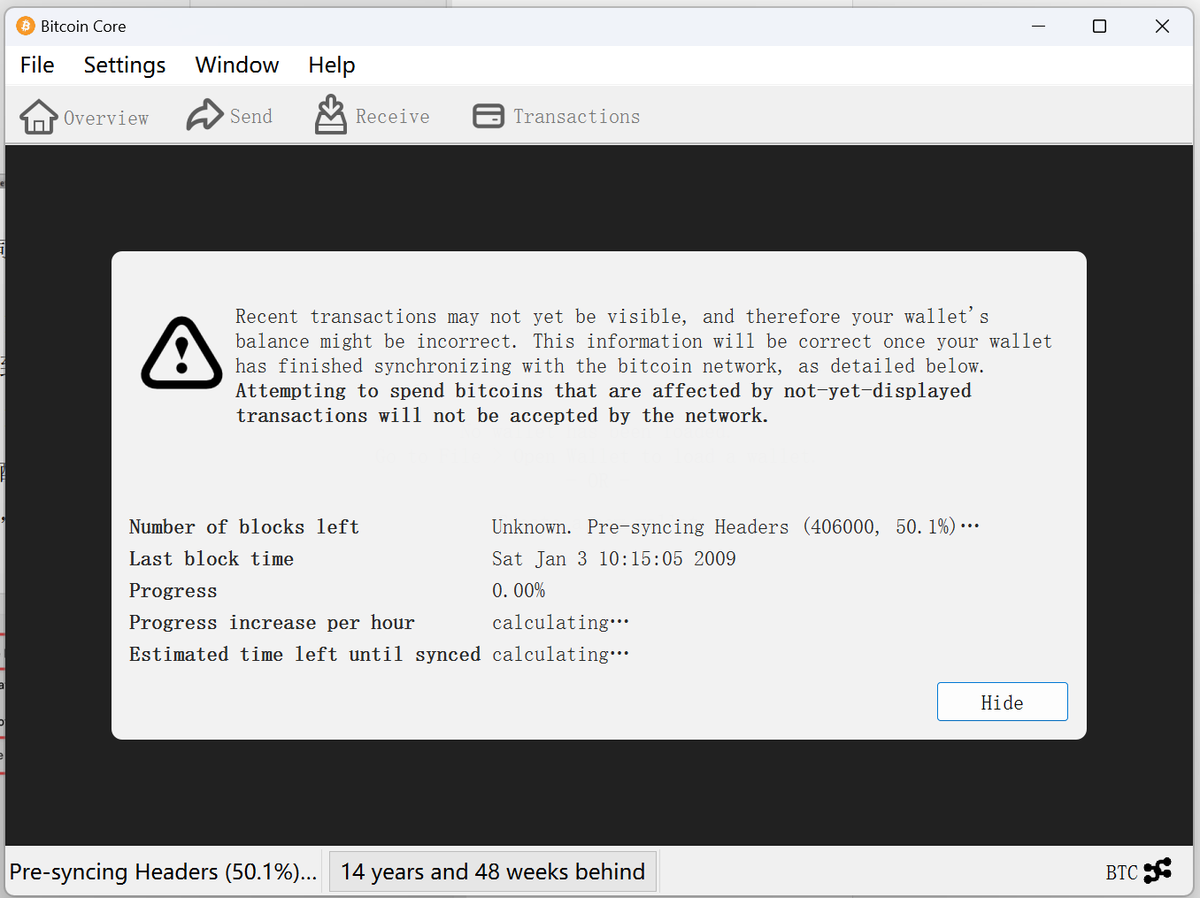1200x898 pixels.
Task: Hide the sync warning overlay
Action: pyautogui.click(x=1002, y=702)
